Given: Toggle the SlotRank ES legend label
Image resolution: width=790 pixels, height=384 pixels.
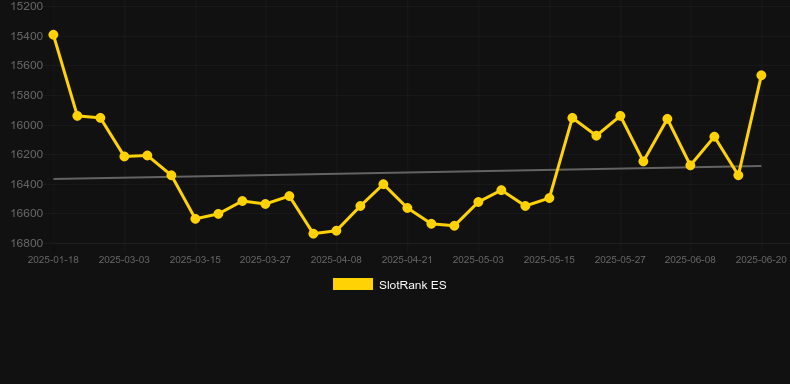Looking at the screenshot, I should click(413, 285).
